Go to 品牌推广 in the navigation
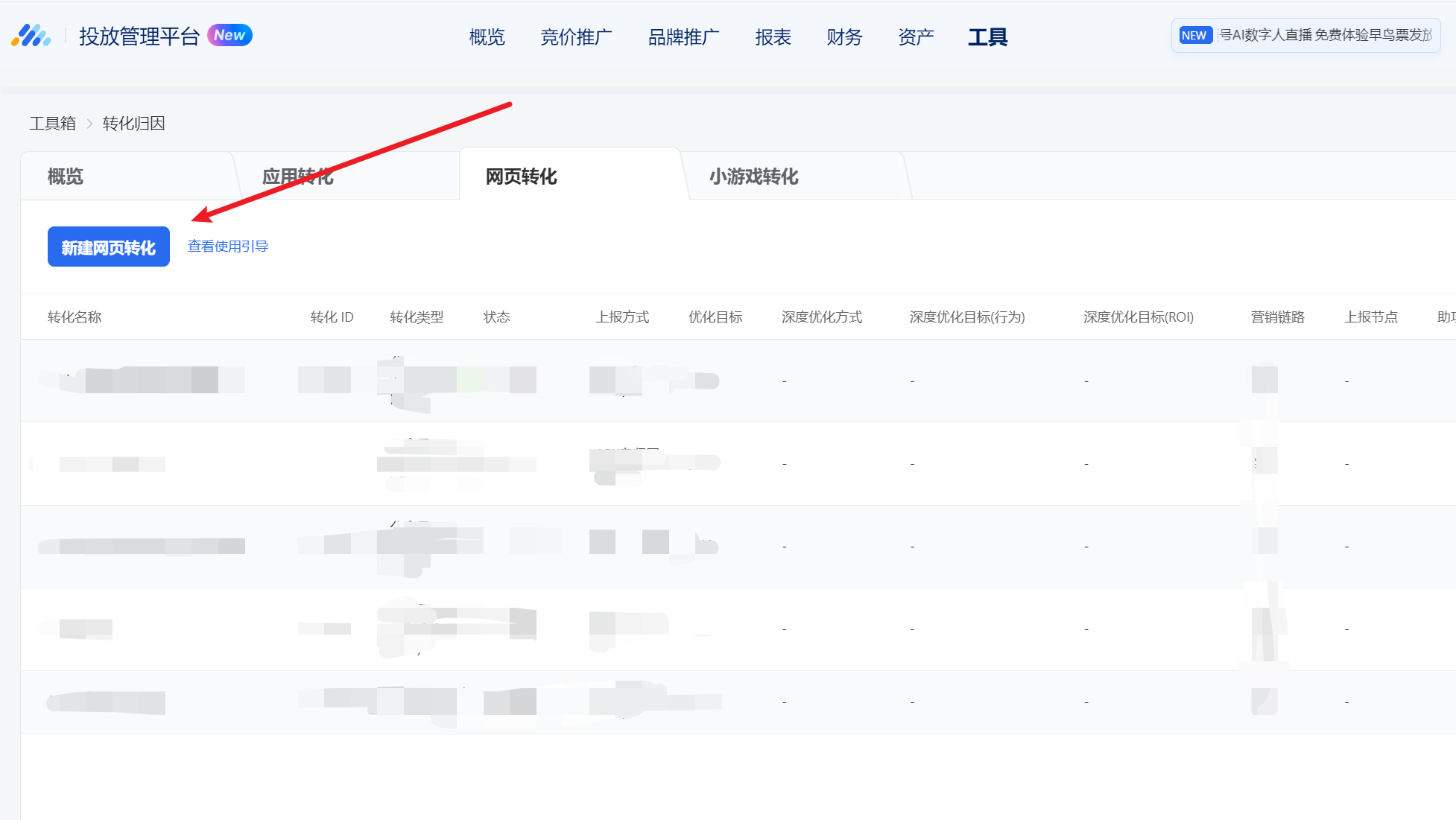1456x820 pixels. click(683, 36)
